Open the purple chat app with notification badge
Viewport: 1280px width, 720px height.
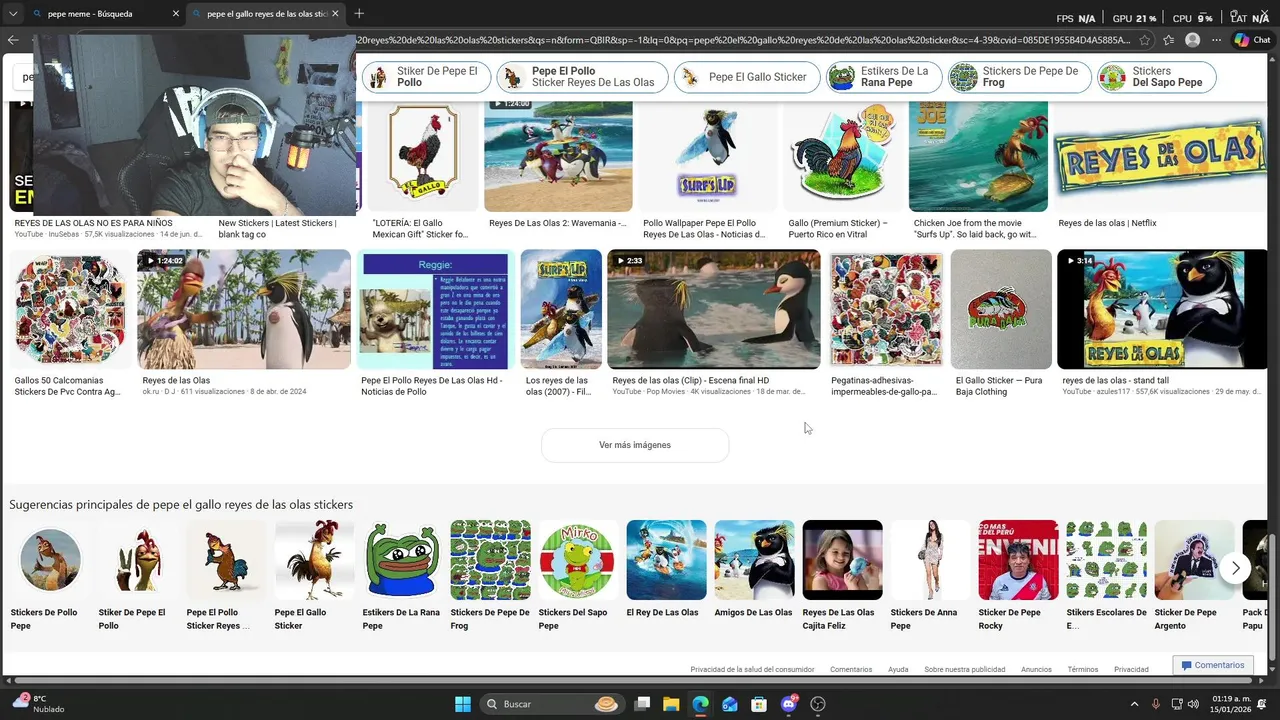[789, 704]
